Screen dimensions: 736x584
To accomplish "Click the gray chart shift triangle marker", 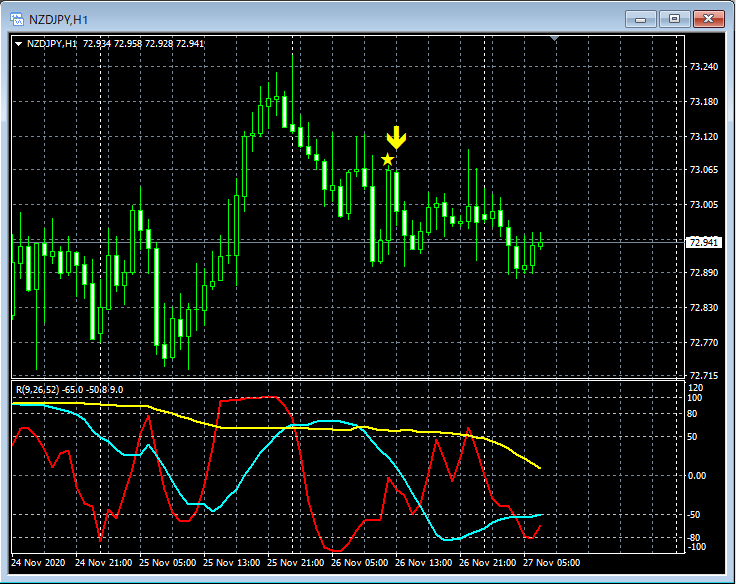I will click(554, 39).
